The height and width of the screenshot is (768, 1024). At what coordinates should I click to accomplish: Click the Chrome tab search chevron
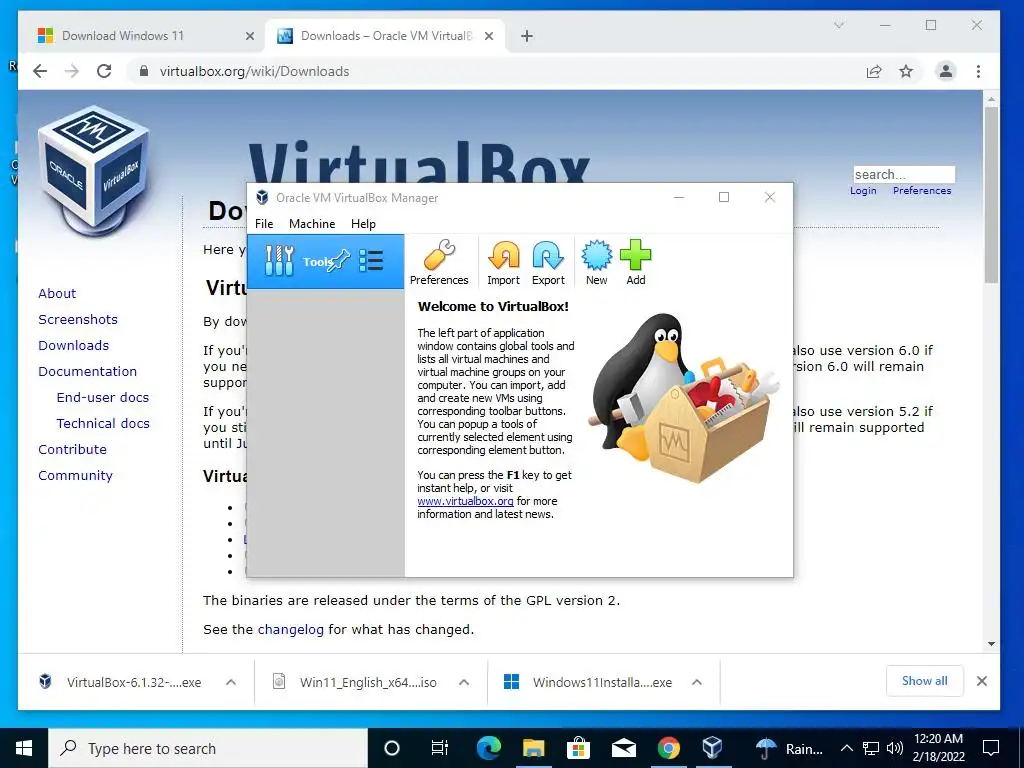(839, 25)
